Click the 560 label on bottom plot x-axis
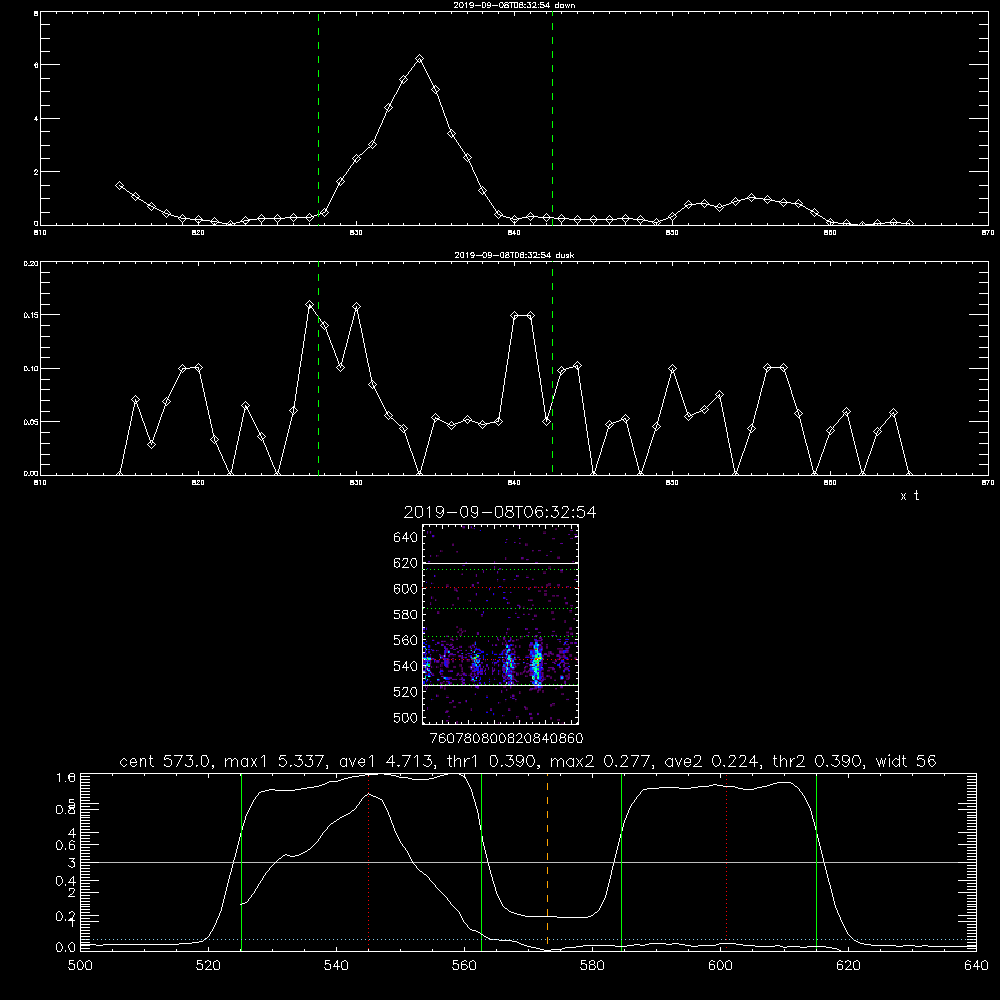This screenshot has height=1000, width=1000. [x=464, y=966]
